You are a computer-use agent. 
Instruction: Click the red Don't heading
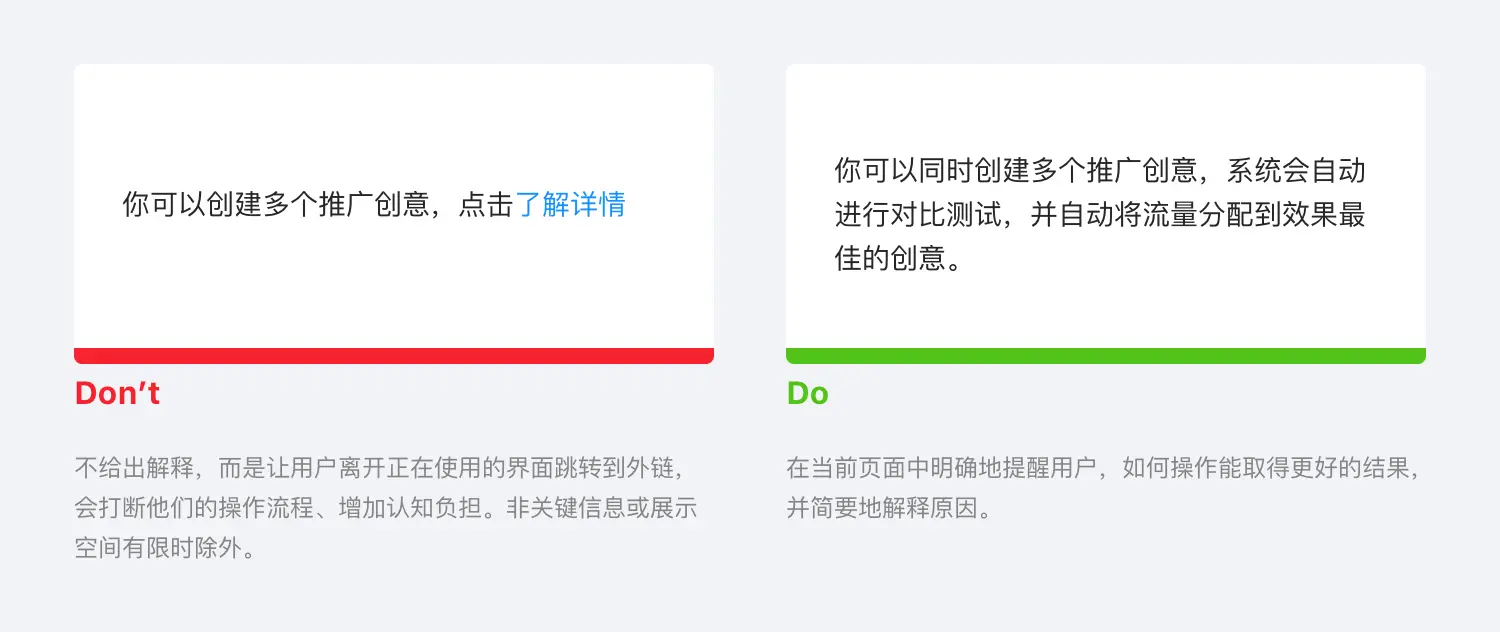coord(117,394)
